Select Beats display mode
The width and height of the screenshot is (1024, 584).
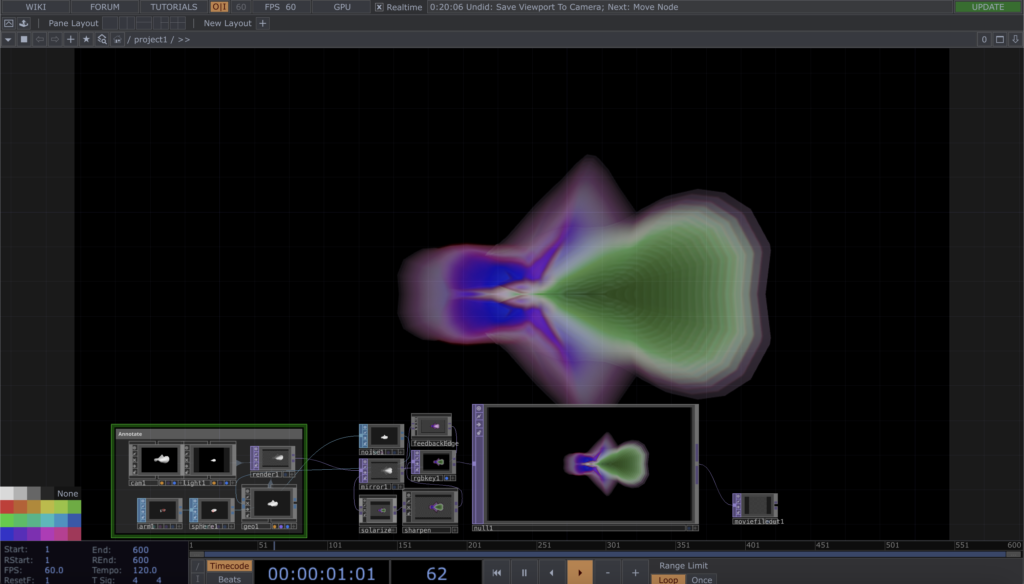click(229, 579)
